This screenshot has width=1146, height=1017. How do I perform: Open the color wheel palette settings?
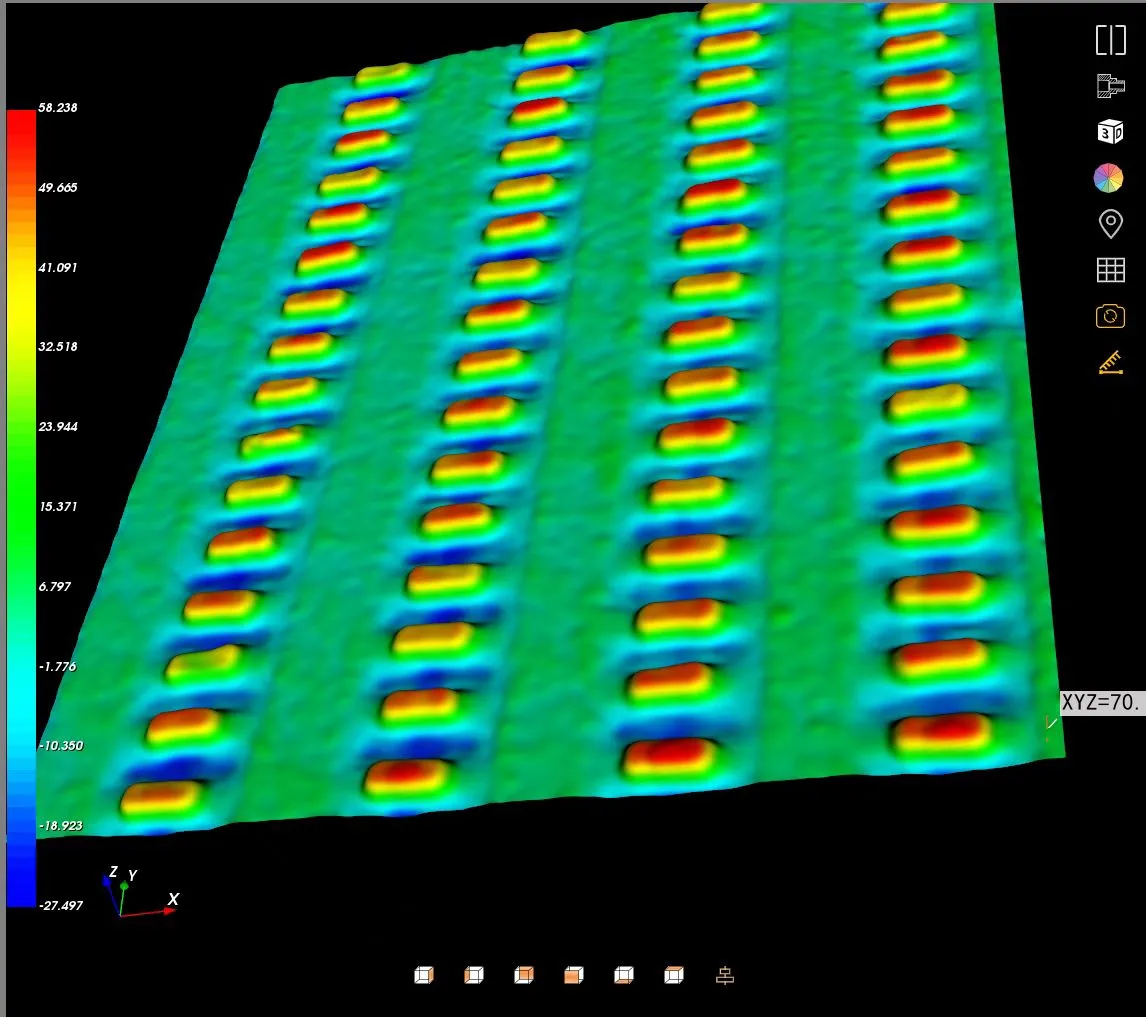[1109, 178]
